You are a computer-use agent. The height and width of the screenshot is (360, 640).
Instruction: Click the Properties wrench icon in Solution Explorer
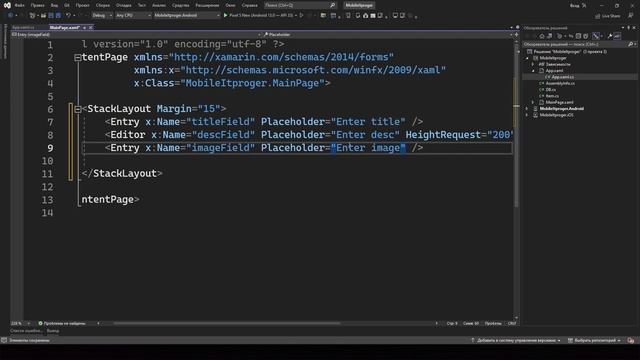(x=609, y=36)
